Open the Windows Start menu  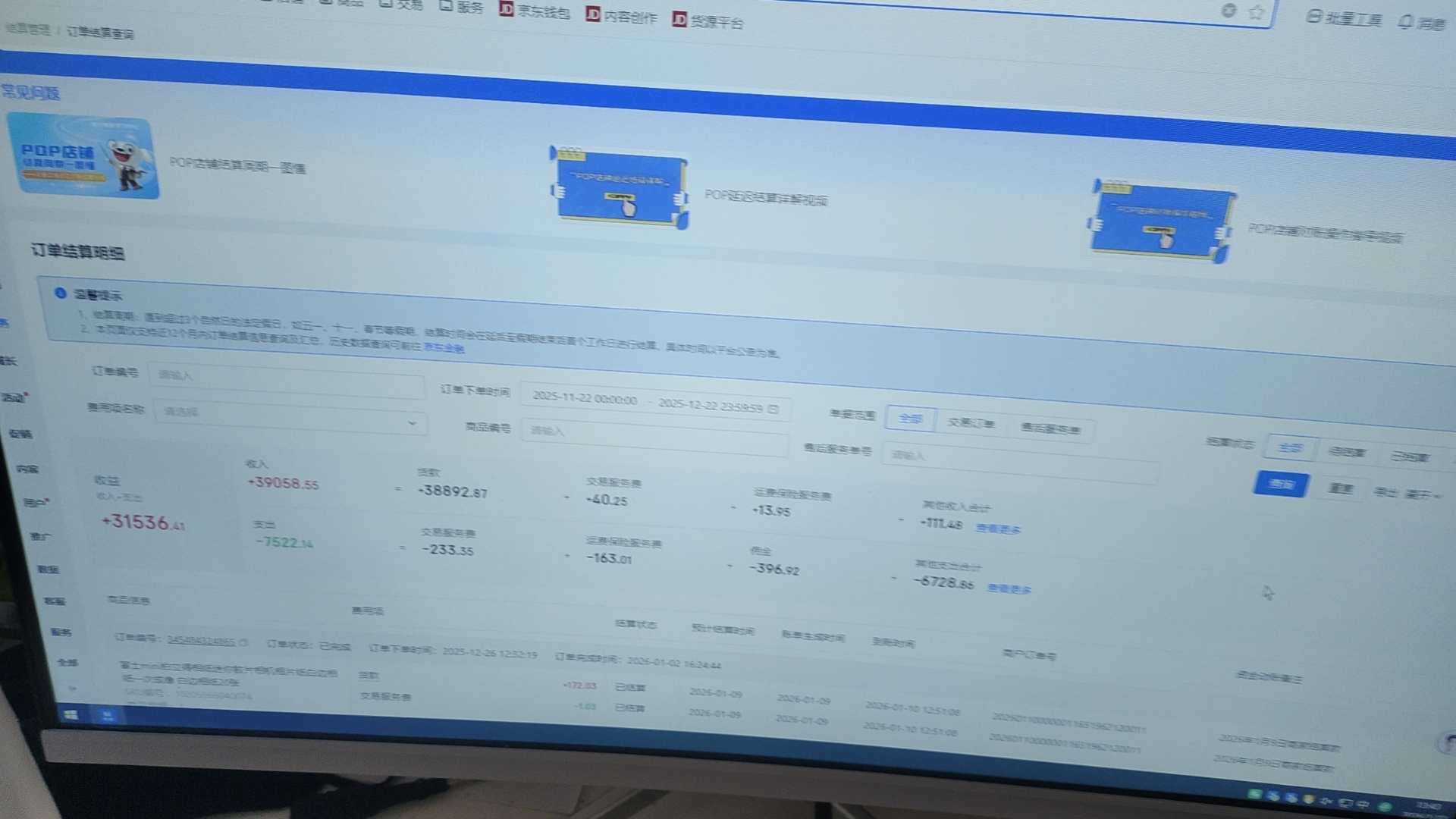click(x=71, y=714)
